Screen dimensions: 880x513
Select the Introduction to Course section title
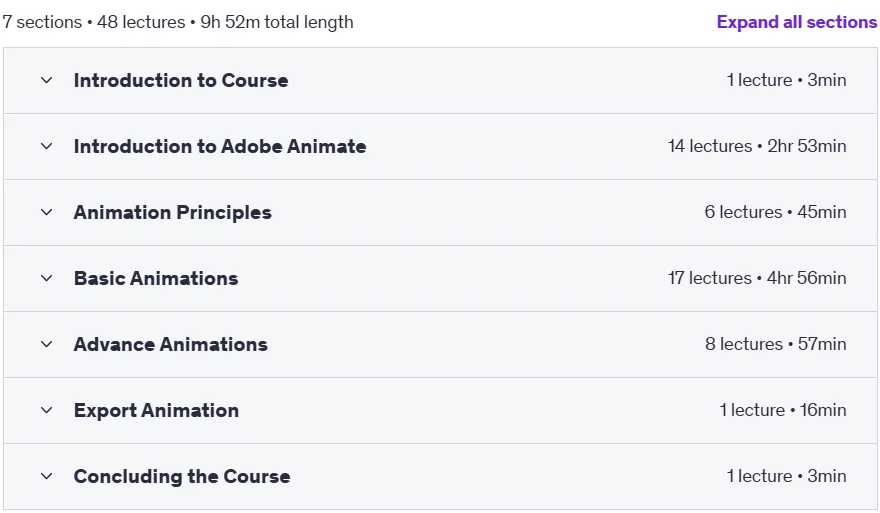[x=181, y=80]
